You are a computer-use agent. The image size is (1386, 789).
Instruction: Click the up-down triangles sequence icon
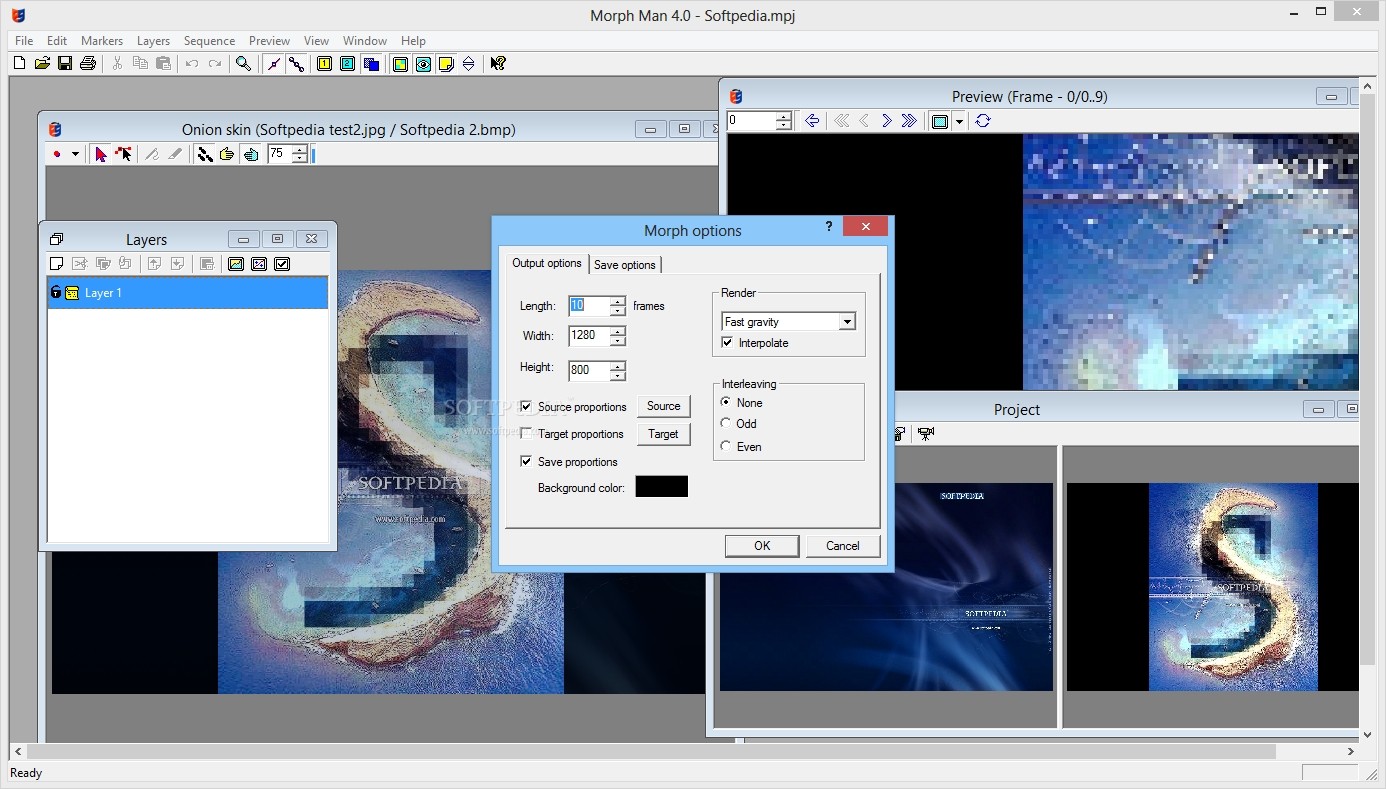469,64
